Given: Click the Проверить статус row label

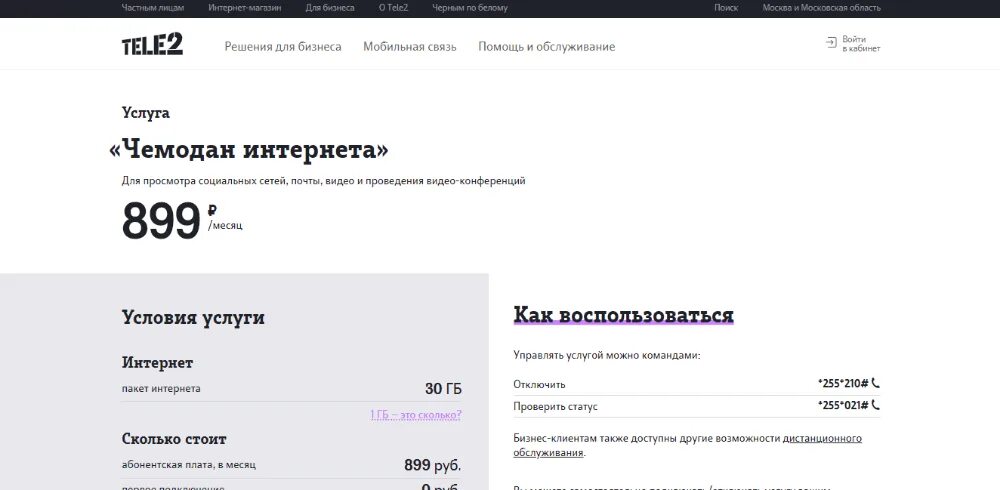Looking at the screenshot, I should pyautogui.click(x=555, y=406).
